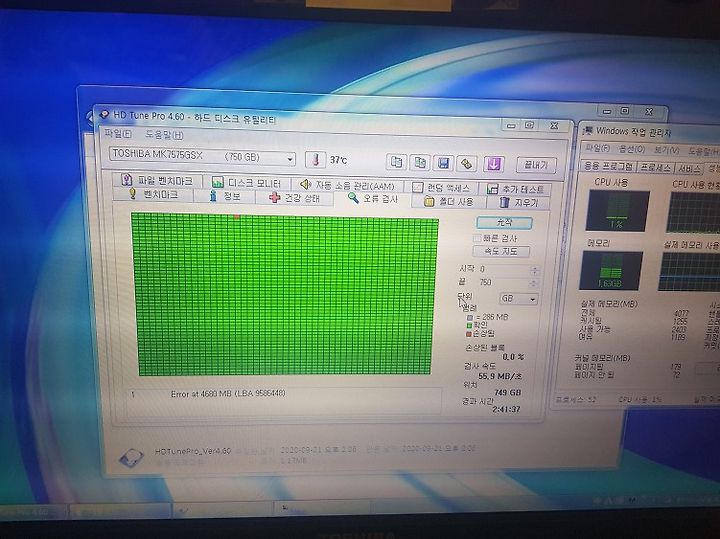Click the red damaged block in the grid
This screenshot has height=539, width=720.
(x=237, y=216)
